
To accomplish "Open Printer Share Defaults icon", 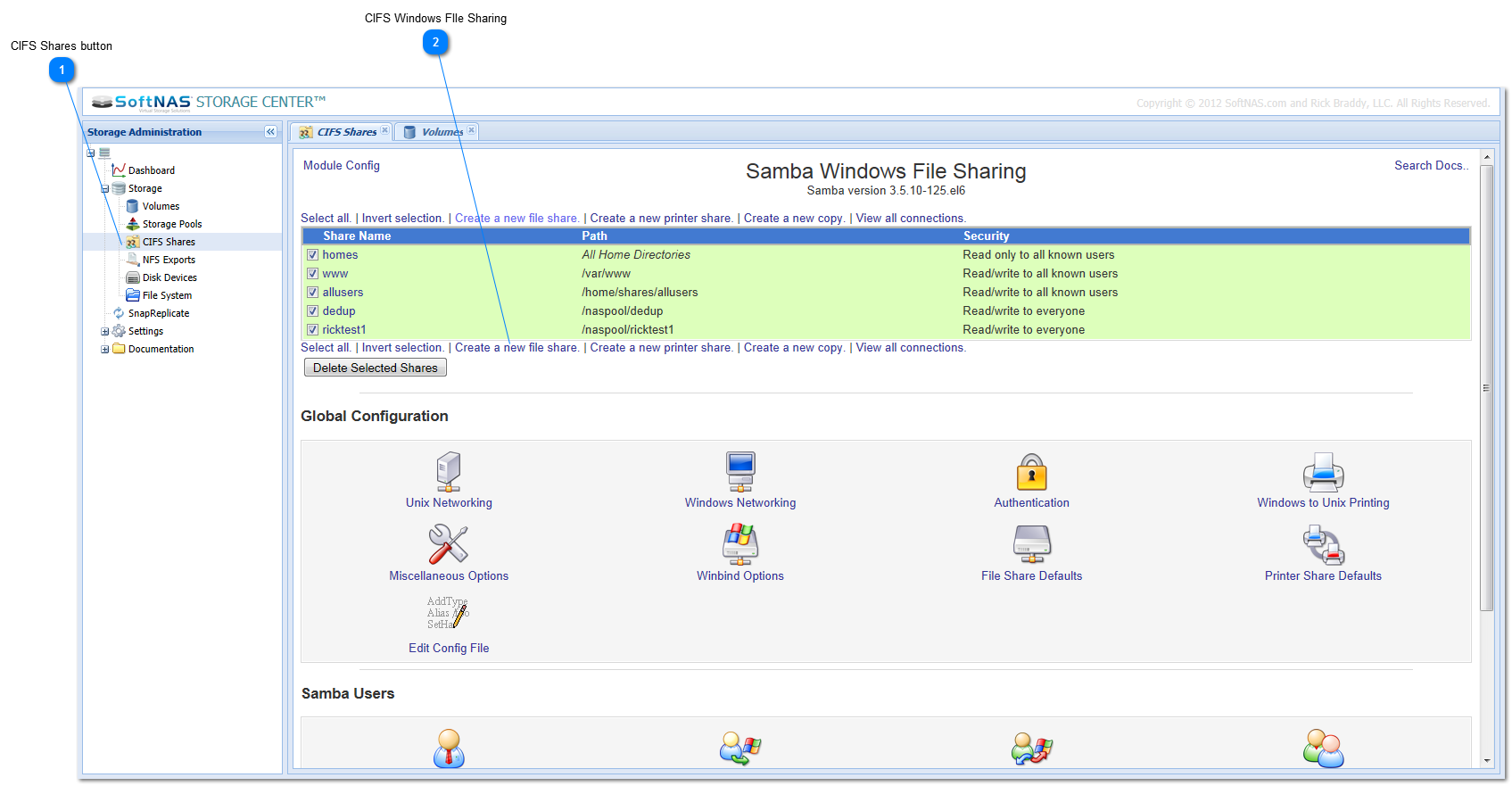I will click(1324, 544).
